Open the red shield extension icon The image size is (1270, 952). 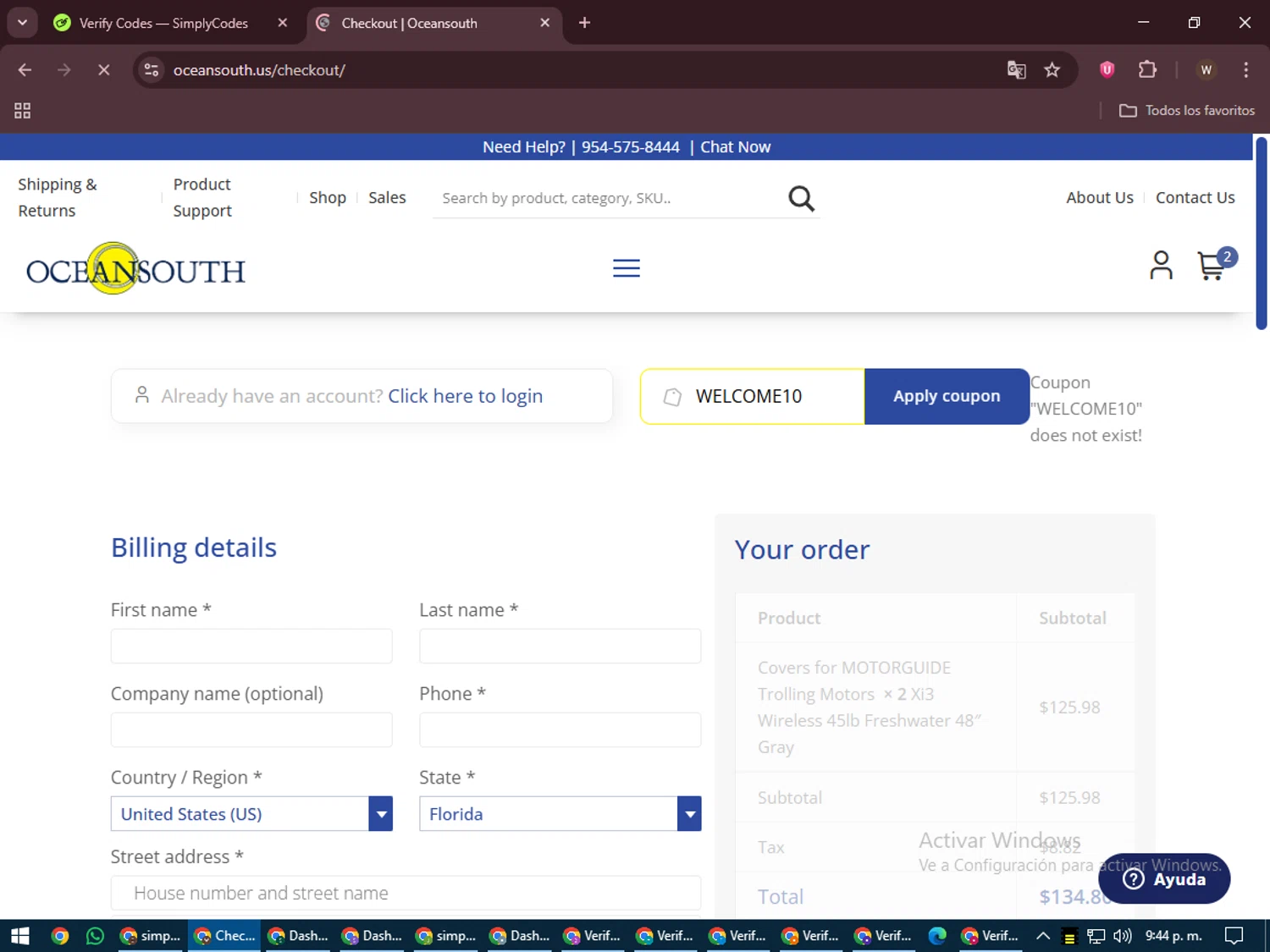[x=1107, y=70]
